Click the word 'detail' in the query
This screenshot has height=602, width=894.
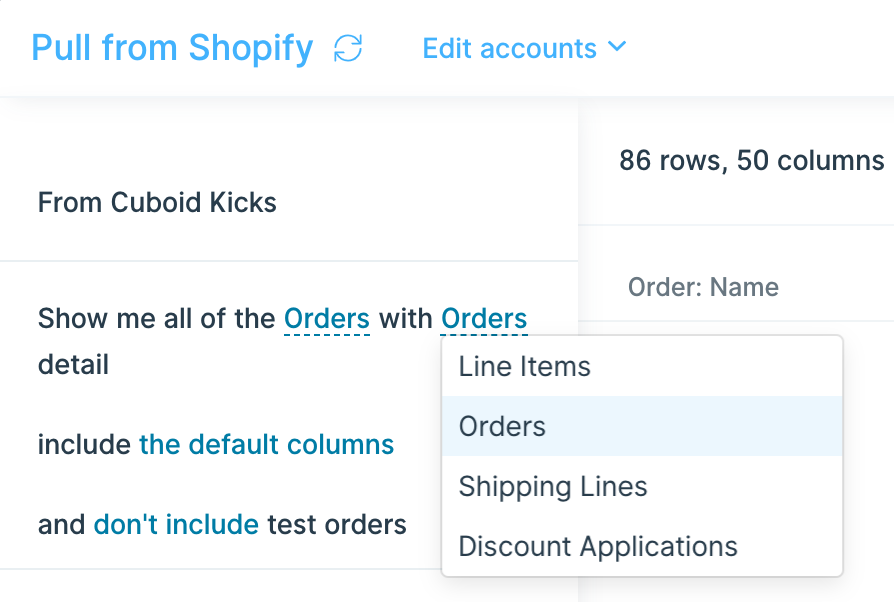tap(73, 364)
